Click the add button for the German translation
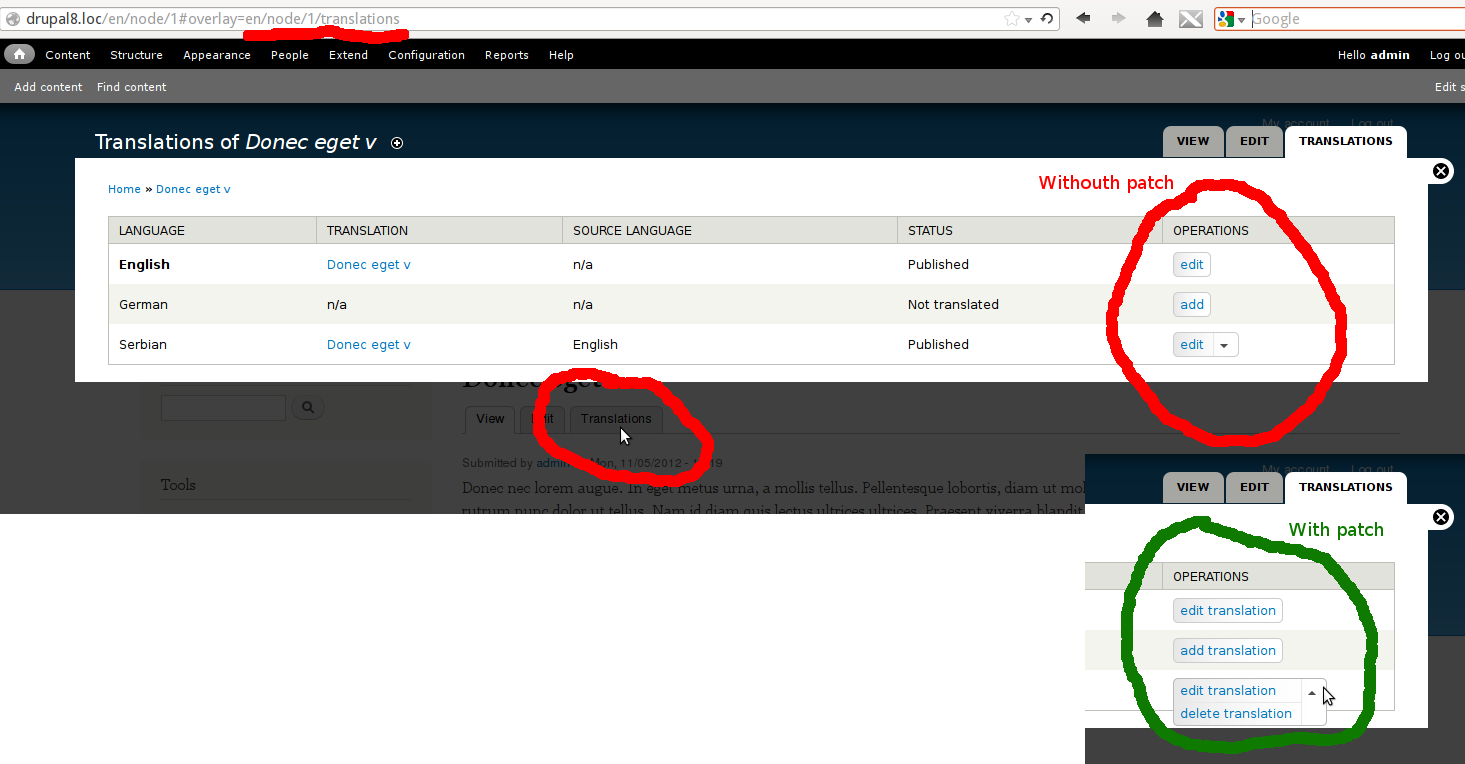The image size is (1465, 764). (1191, 304)
